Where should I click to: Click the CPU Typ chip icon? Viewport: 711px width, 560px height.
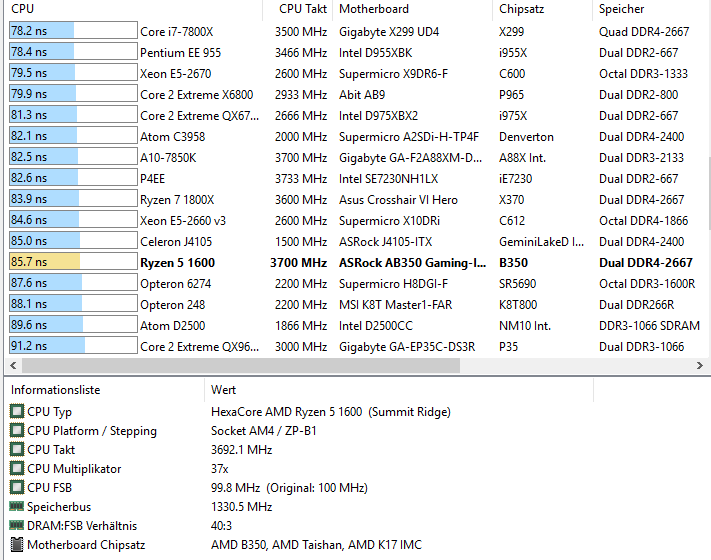(17, 411)
